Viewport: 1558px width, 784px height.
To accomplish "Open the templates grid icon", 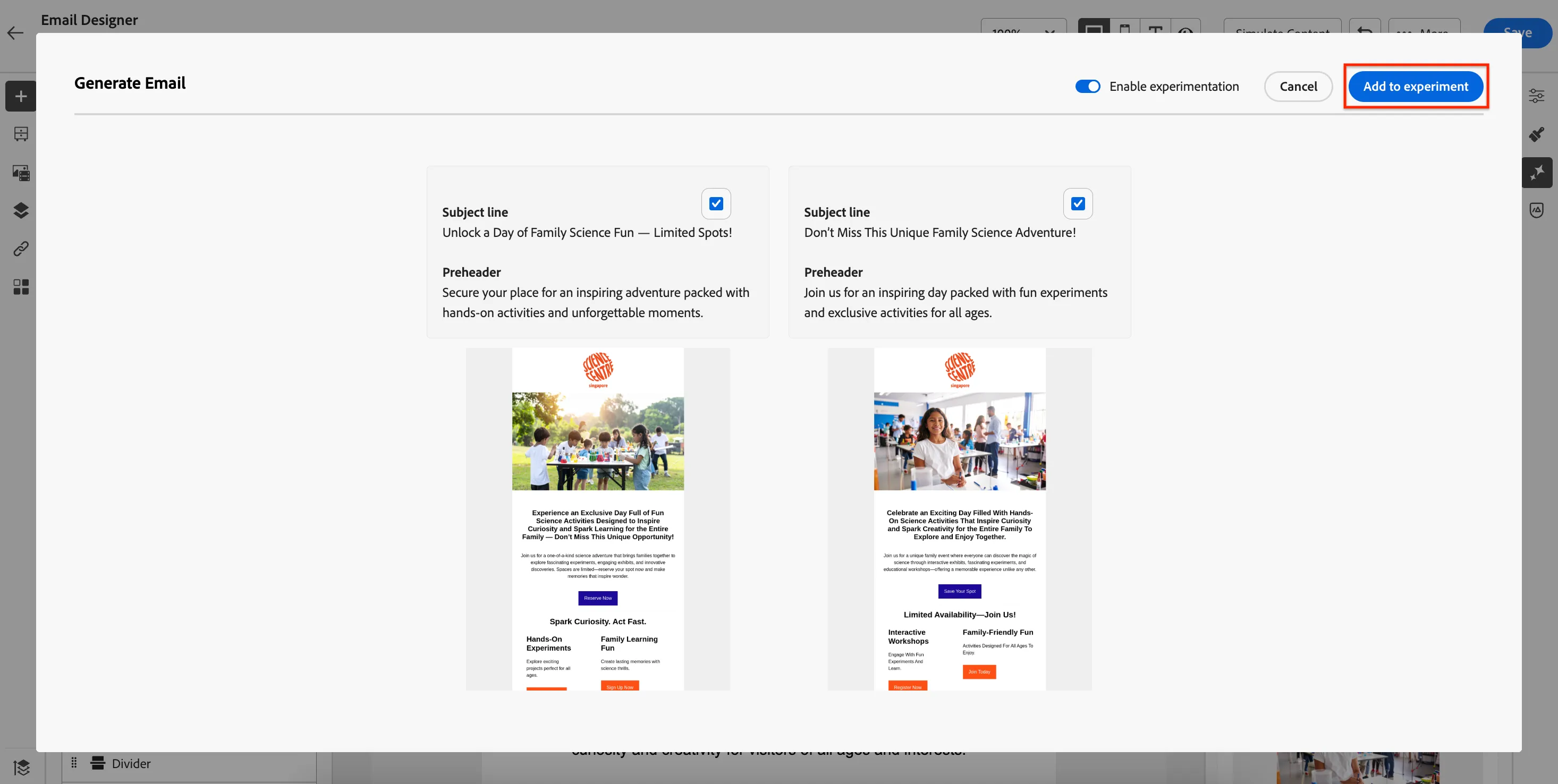I will [21, 286].
